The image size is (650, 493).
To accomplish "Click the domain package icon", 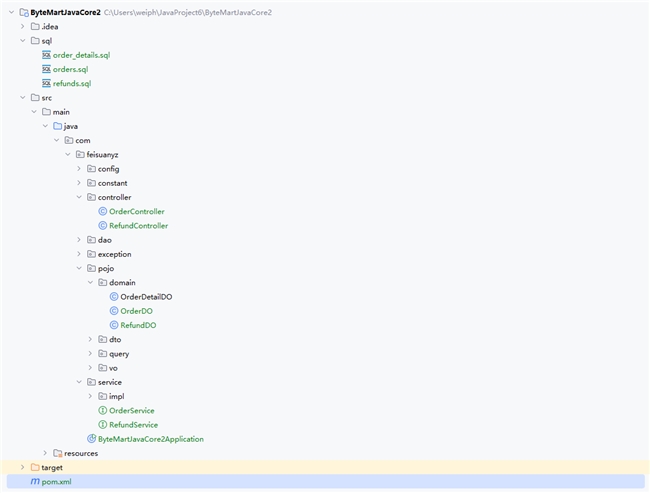I will pos(102,282).
